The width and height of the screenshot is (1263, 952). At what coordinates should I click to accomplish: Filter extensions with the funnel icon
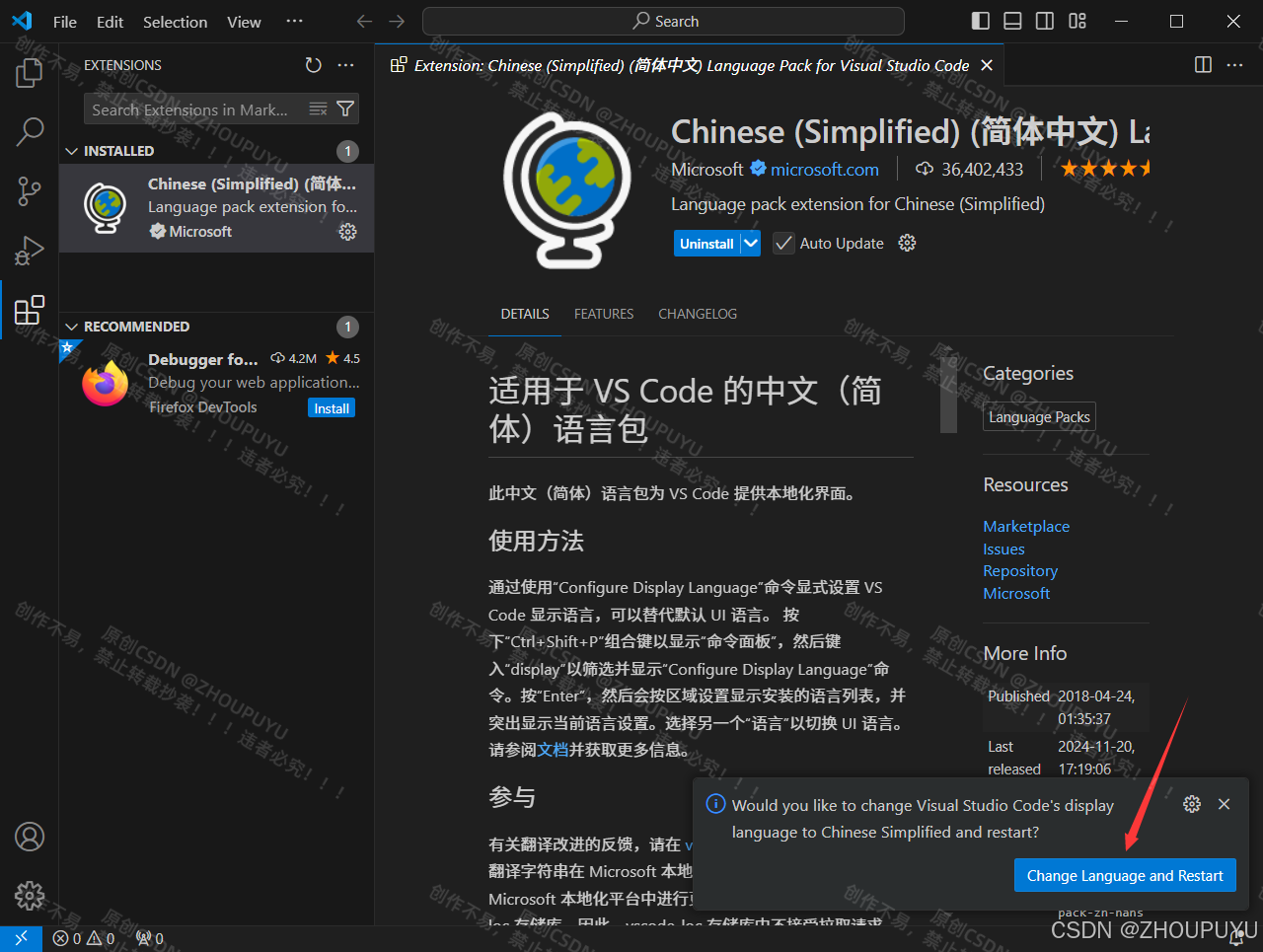click(x=345, y=109)
